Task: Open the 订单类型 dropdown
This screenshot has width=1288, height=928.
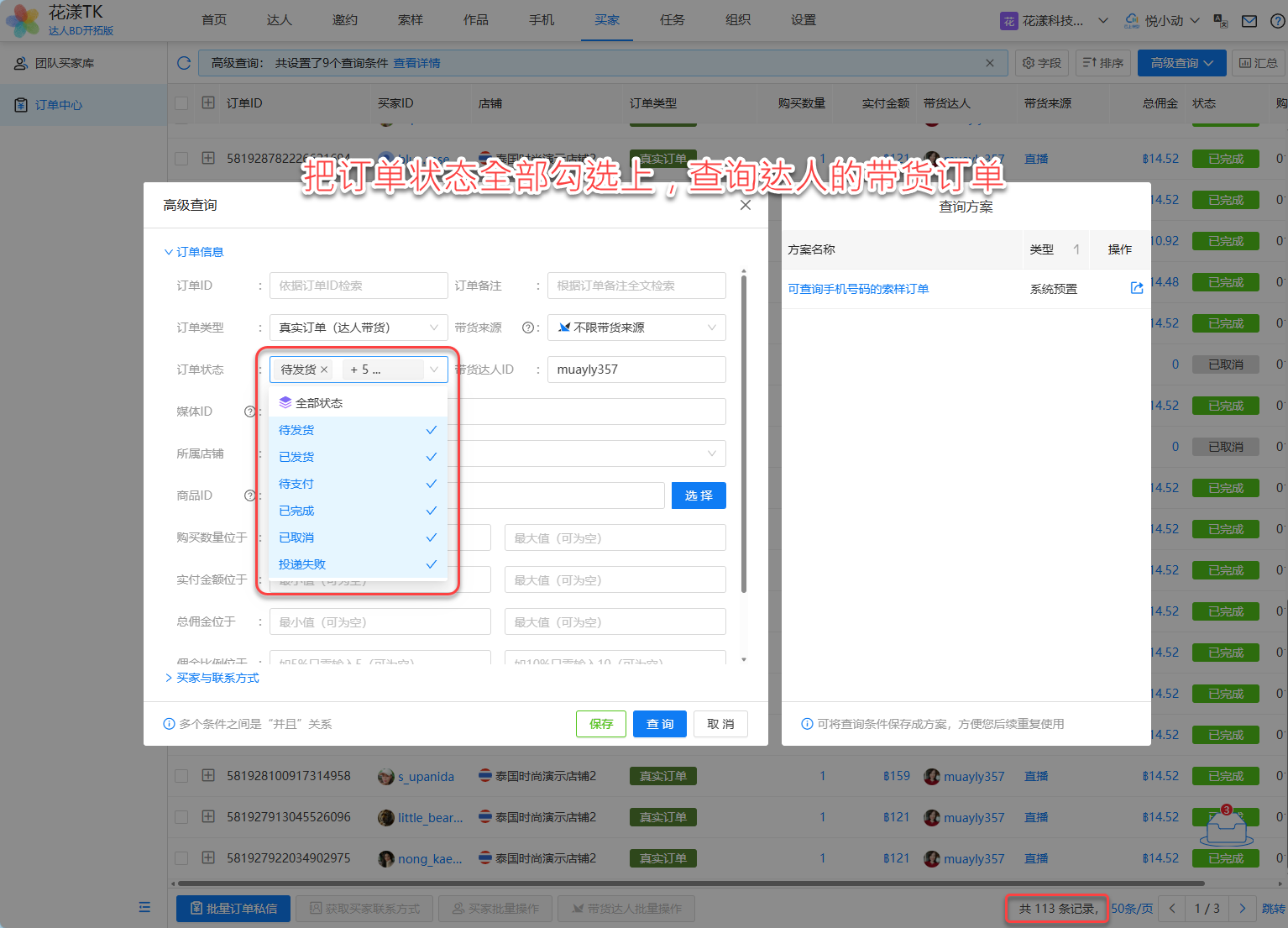Action: (x=359, y=328)
